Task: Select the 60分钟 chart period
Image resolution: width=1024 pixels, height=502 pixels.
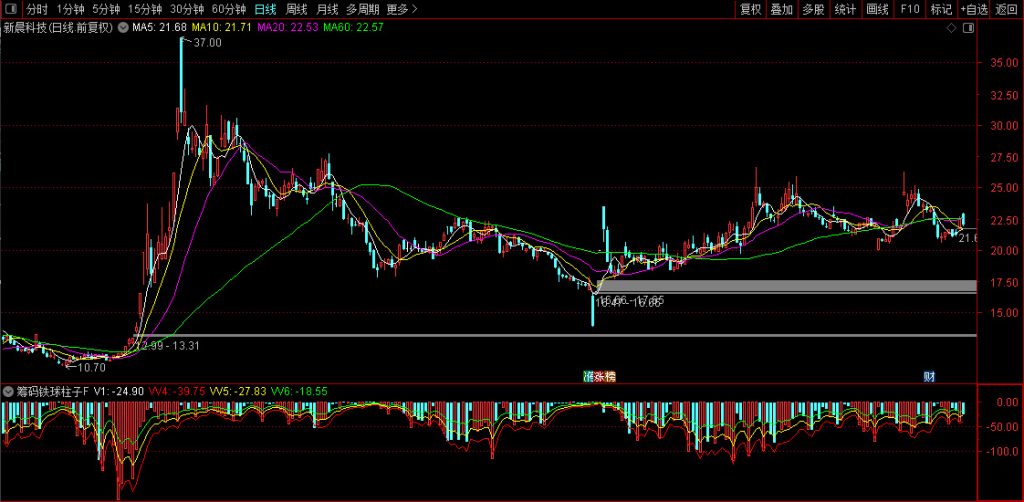Action: coord(229,9)
